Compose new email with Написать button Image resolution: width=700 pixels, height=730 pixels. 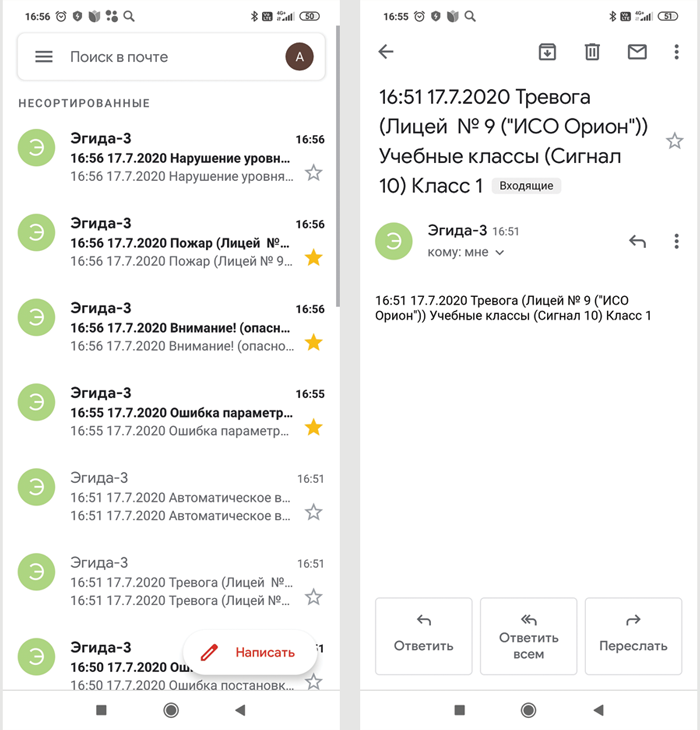250,652
